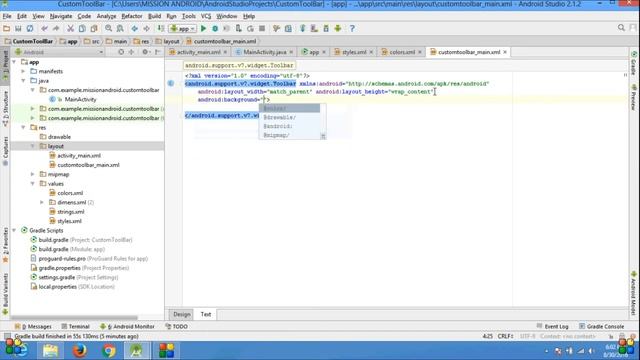Click the Find magnifier icon
Screen dimensions: 640x360
[108, 29]
